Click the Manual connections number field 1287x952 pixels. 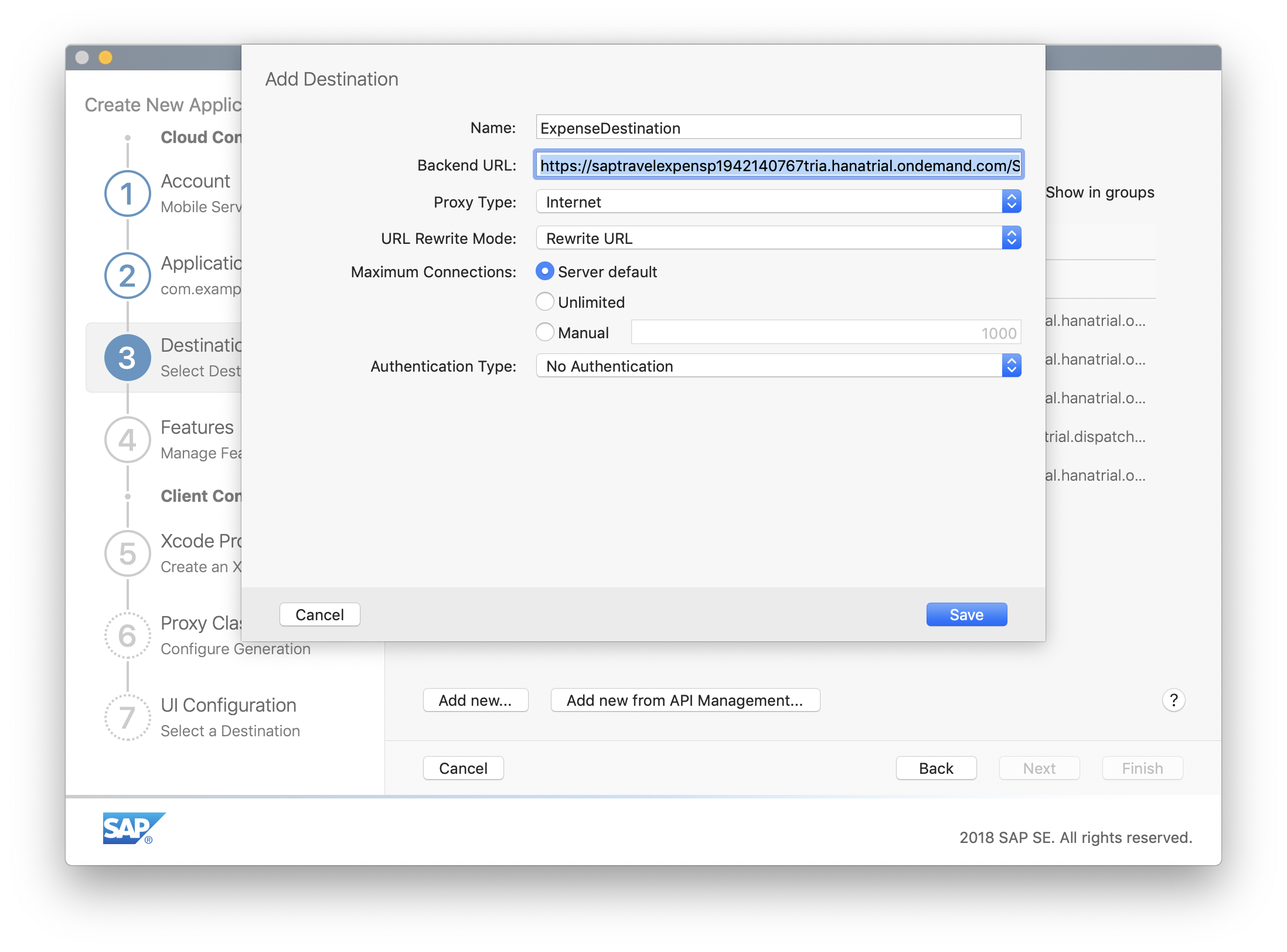[826, 332]
